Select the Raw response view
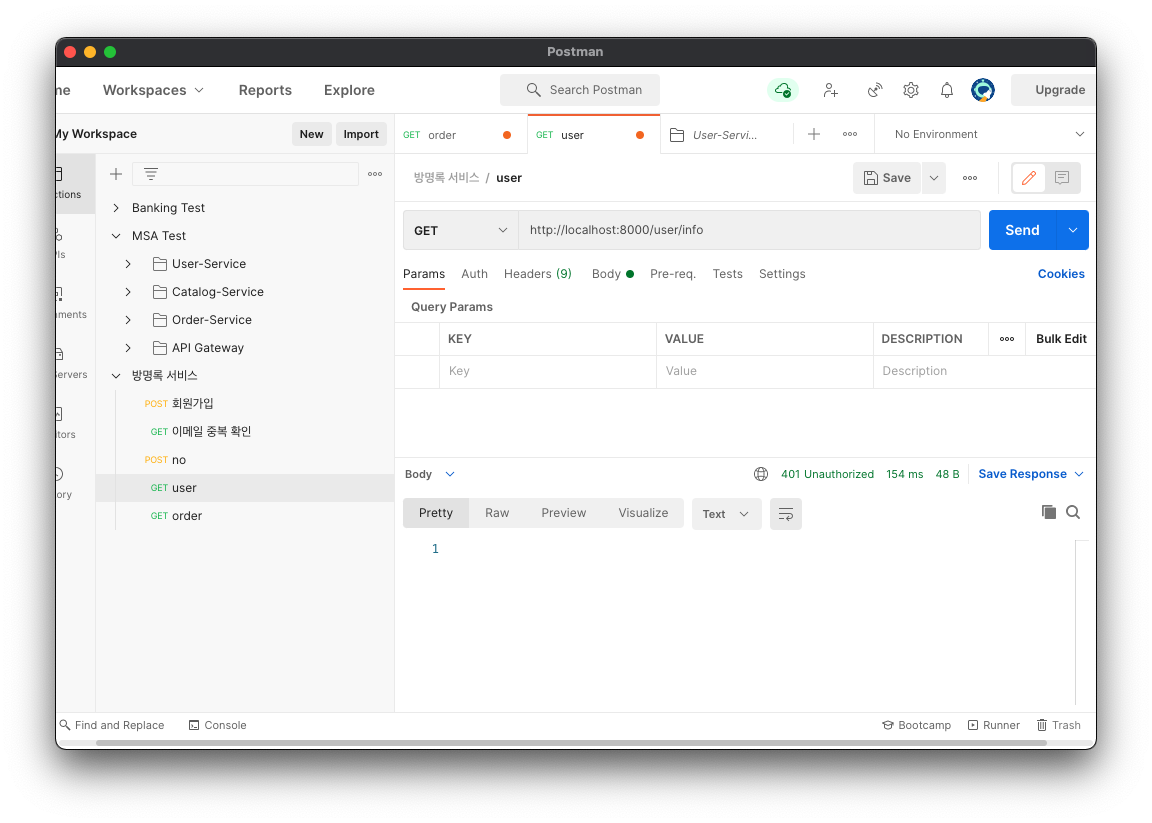 coord(497,513)
